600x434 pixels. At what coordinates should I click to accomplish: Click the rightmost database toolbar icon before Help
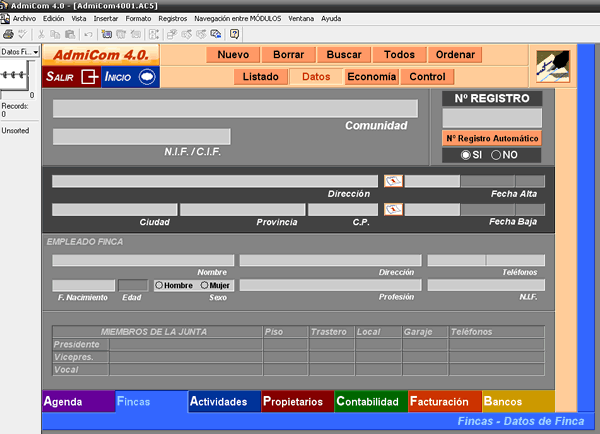[216, 34]
